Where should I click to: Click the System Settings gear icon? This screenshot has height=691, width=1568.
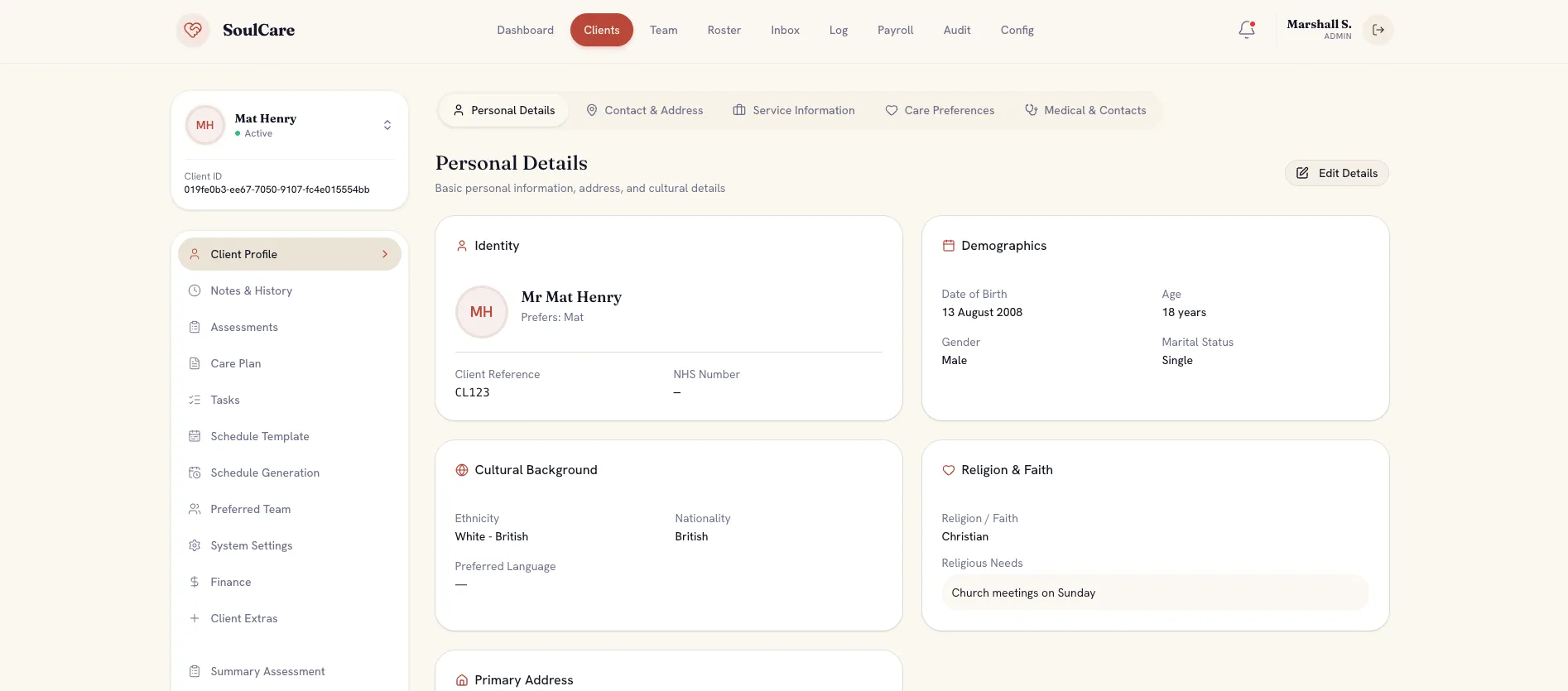195,545
